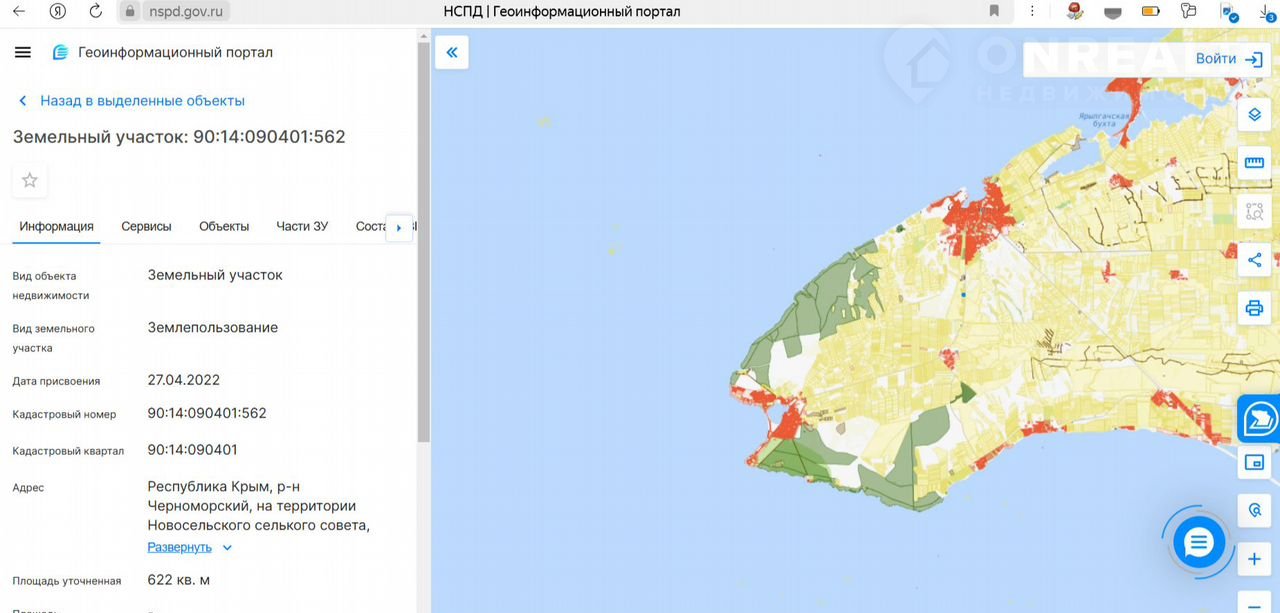Expand the address with Развернуть
The image size is (1280, 613).
180,547
